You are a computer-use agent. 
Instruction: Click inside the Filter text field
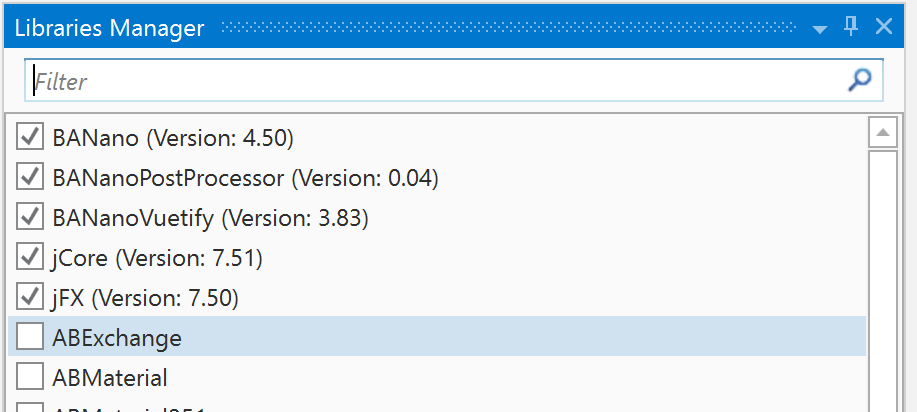coord(430,81)
